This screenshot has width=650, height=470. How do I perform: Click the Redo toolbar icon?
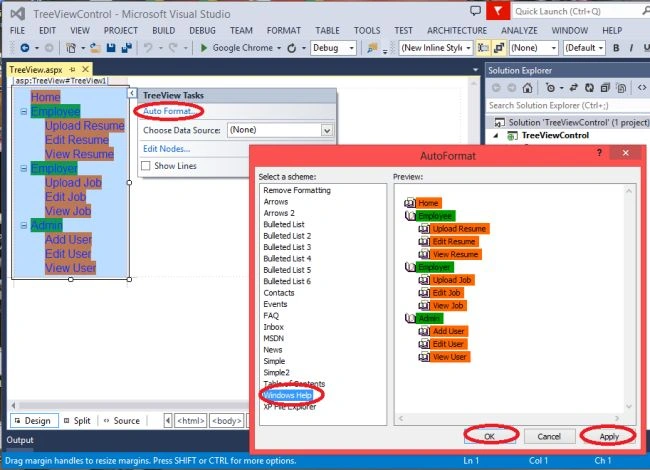click(173, 48)
